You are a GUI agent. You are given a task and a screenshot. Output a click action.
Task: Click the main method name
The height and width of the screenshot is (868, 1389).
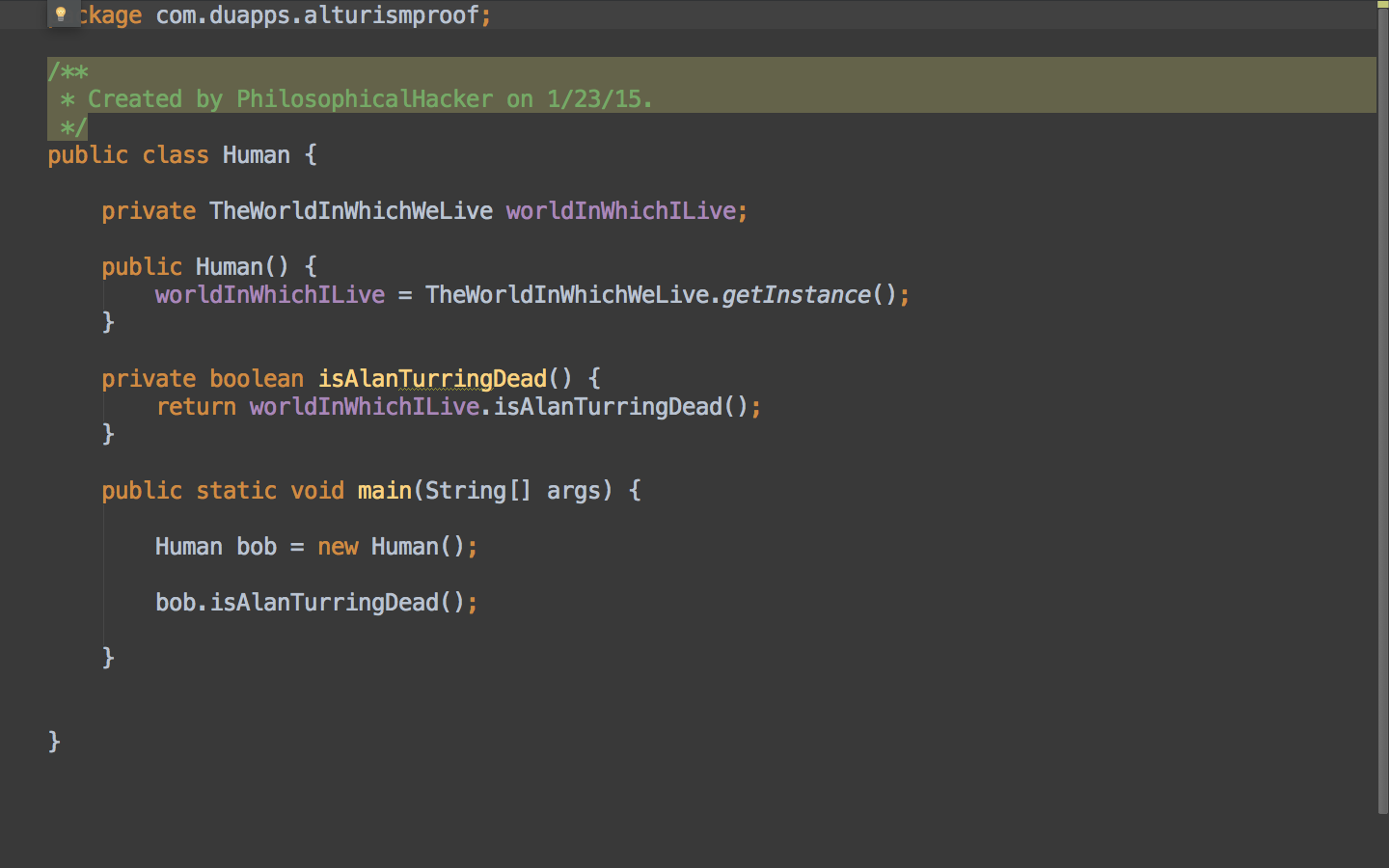point(384,491)
